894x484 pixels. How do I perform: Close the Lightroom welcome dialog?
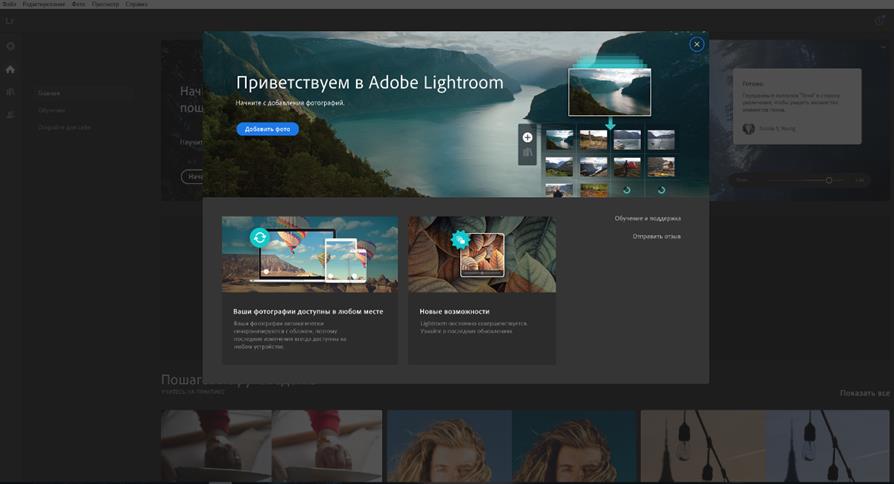696,44
